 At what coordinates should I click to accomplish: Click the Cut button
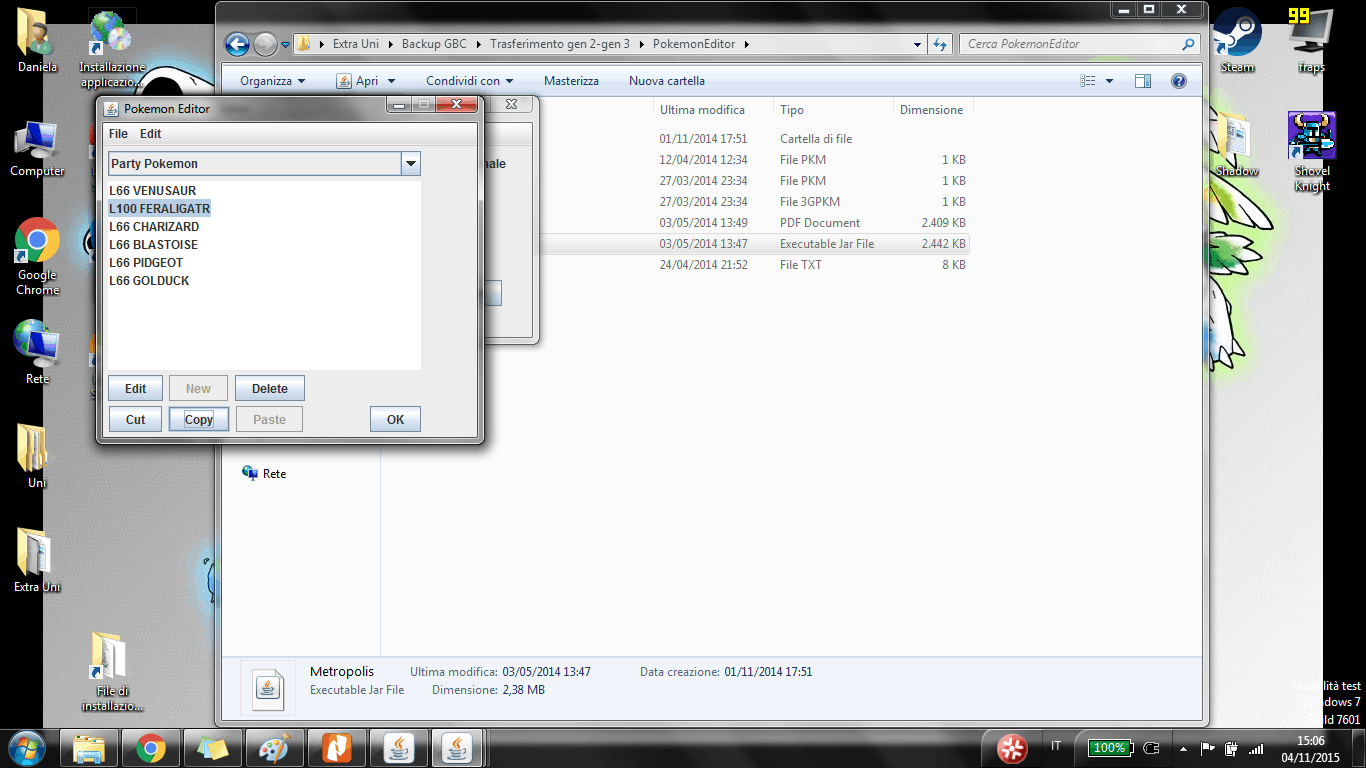(x=135, y=419)
